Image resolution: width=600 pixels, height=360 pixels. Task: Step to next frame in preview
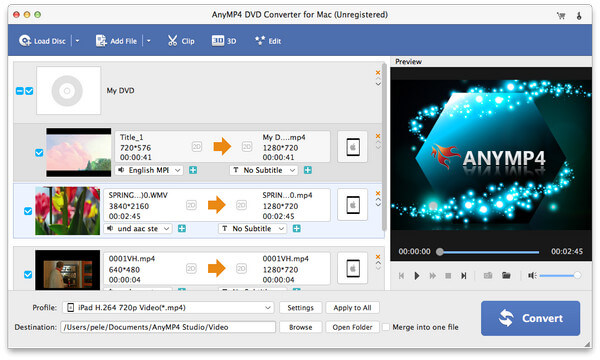[x=463, y=275]
